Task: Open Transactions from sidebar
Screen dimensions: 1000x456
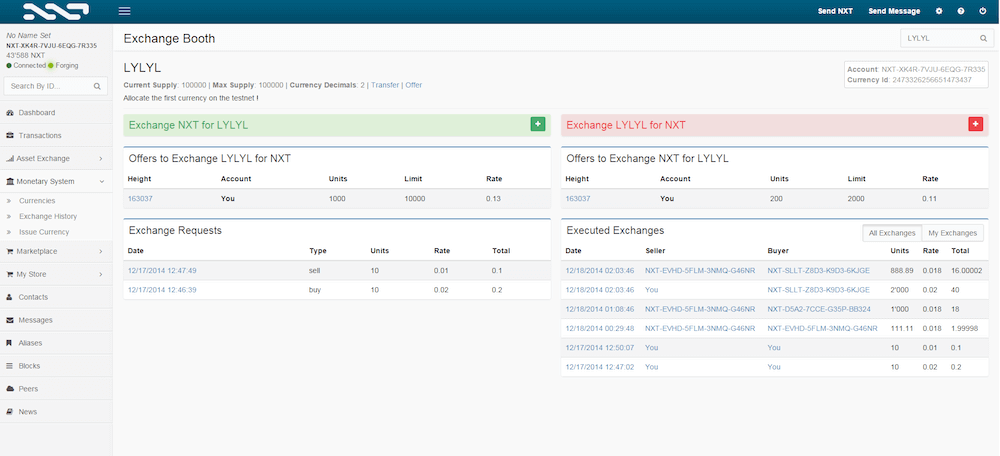Action: coord(56,136)
